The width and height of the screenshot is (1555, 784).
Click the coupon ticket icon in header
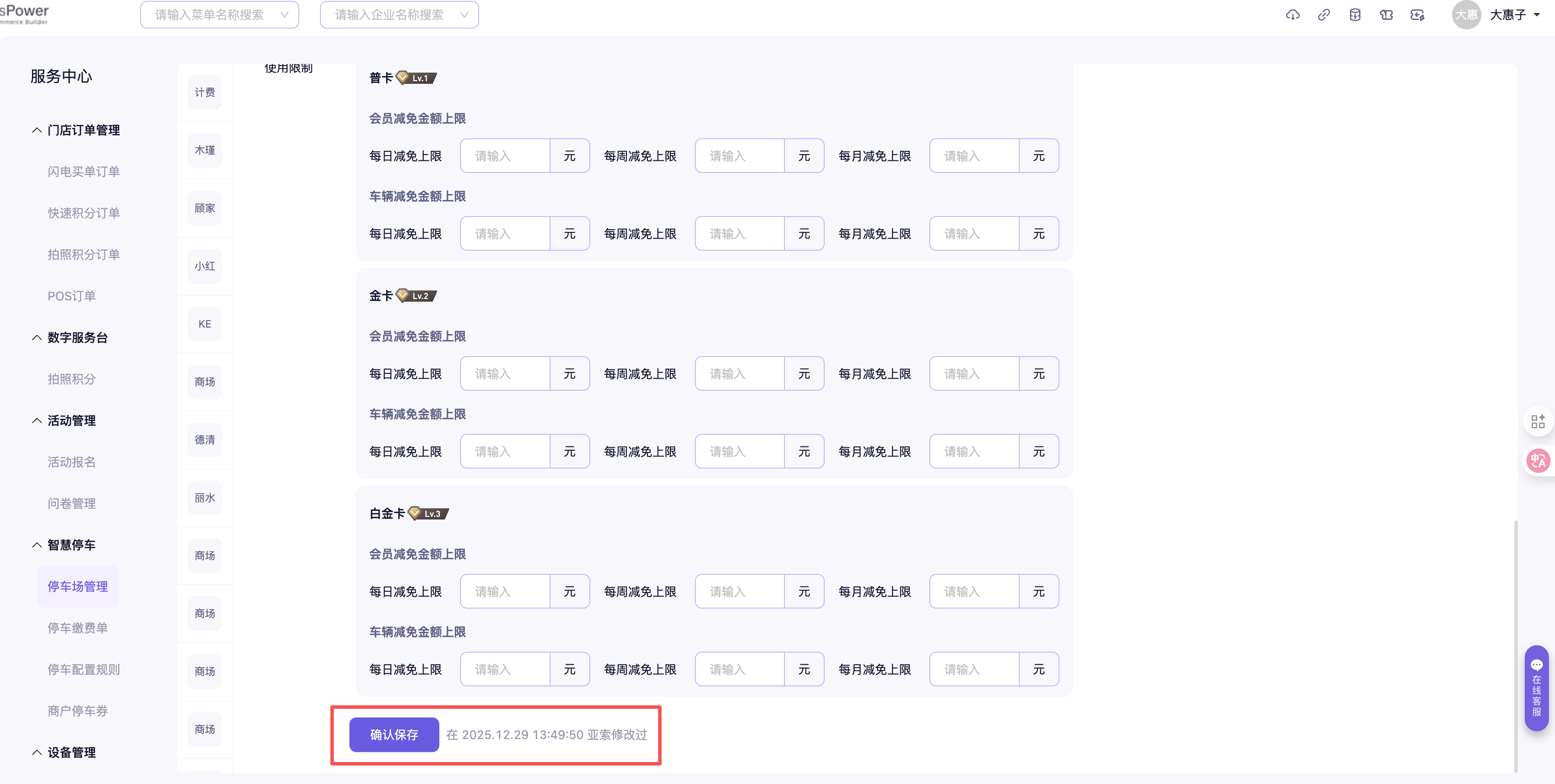click(1386, 15)
